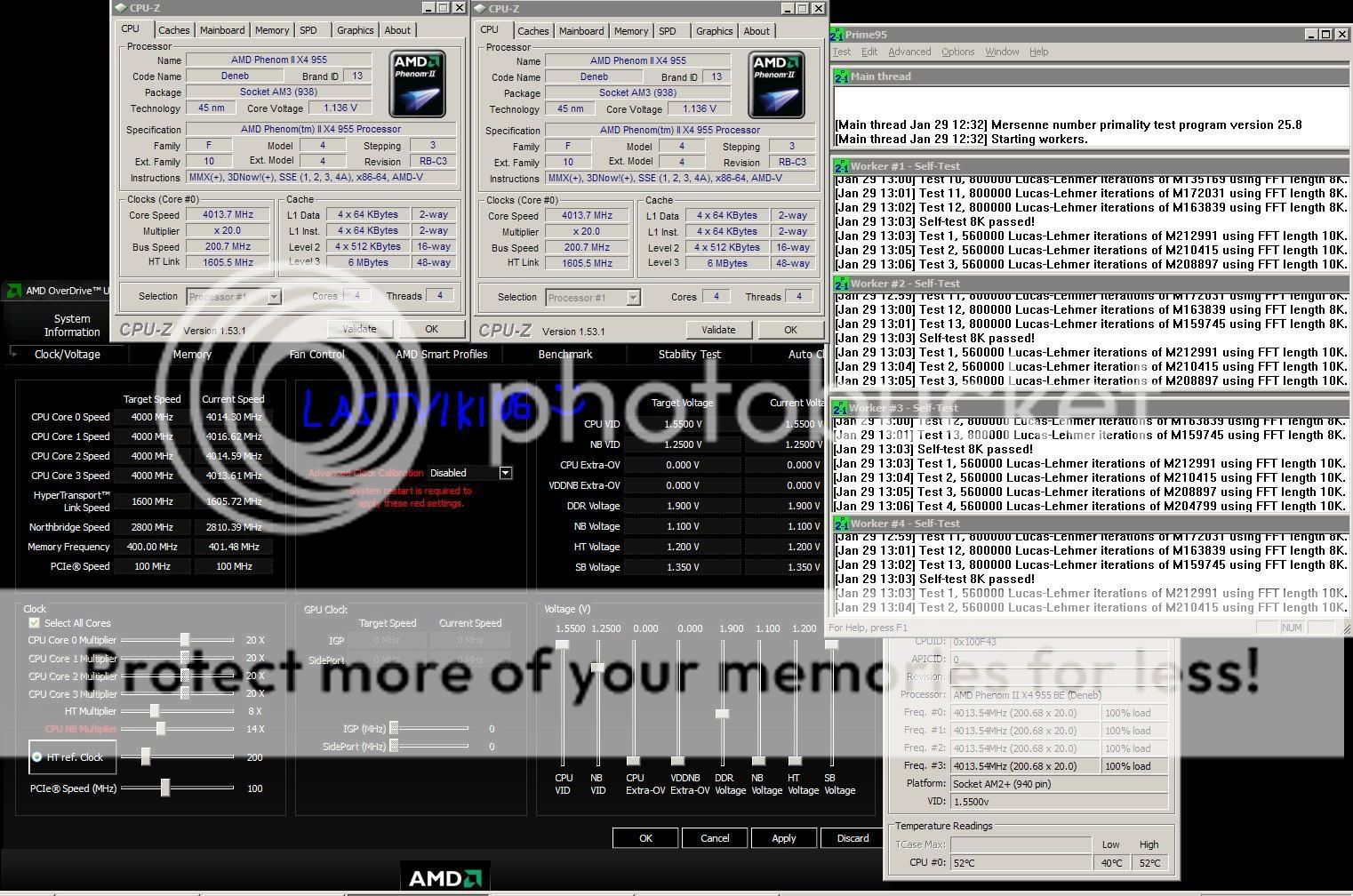The width and height of the screenshot is (1353, 896).
Task: Click Cancel button in AMD OverDrive
Action: click(x=715, y=838)
